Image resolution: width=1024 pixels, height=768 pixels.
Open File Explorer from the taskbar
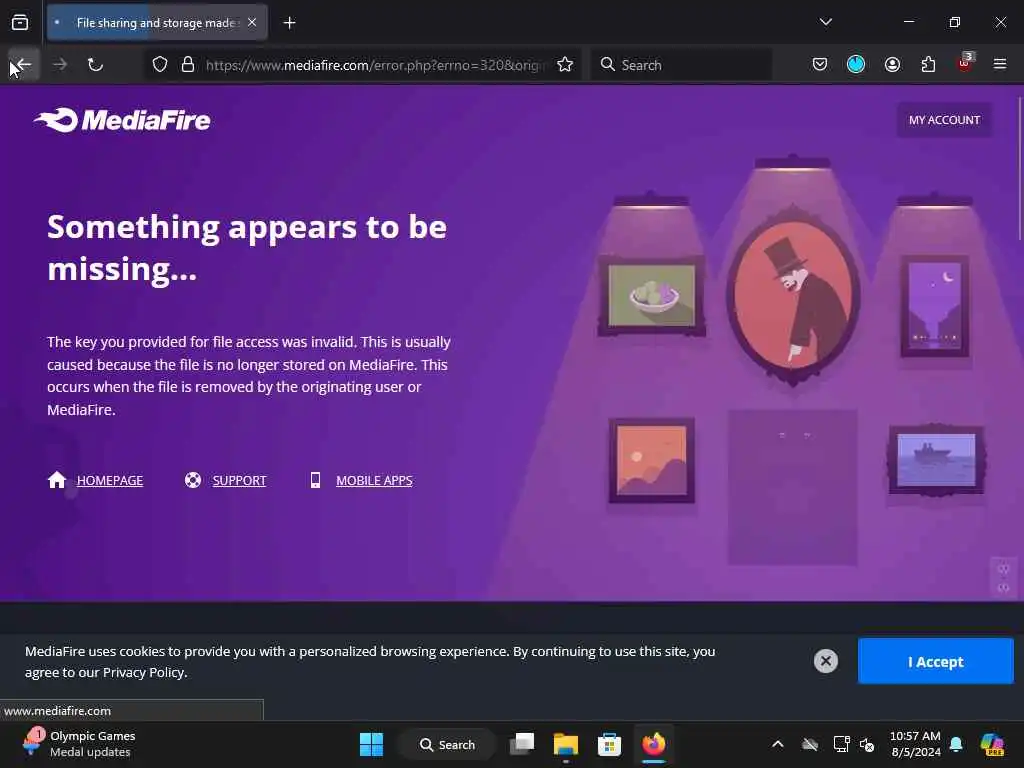(x=566, y=744)
